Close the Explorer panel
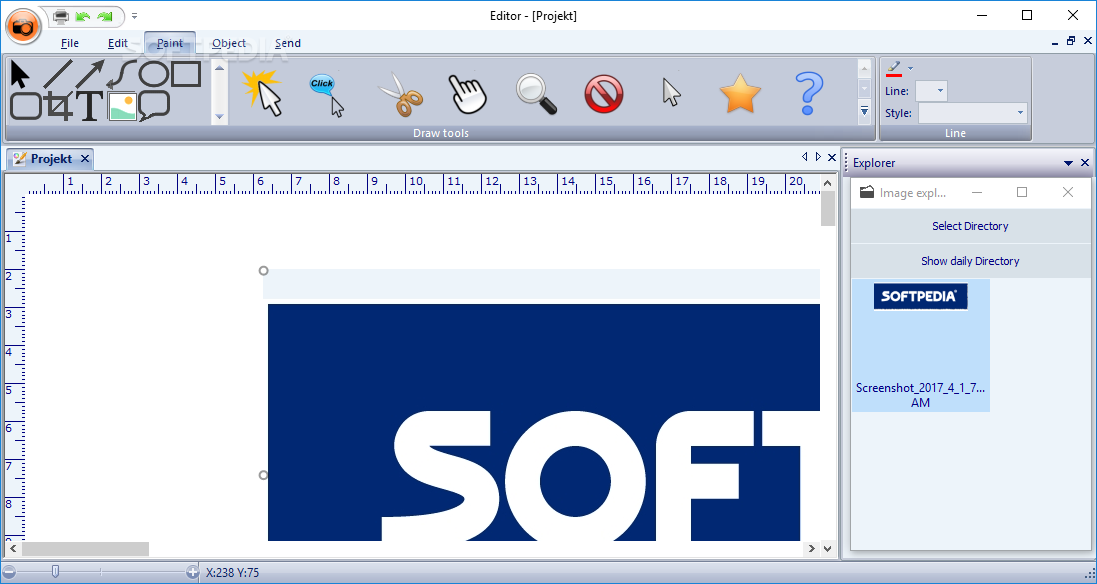1097x584 pixels. click(x=1085, y=163)
